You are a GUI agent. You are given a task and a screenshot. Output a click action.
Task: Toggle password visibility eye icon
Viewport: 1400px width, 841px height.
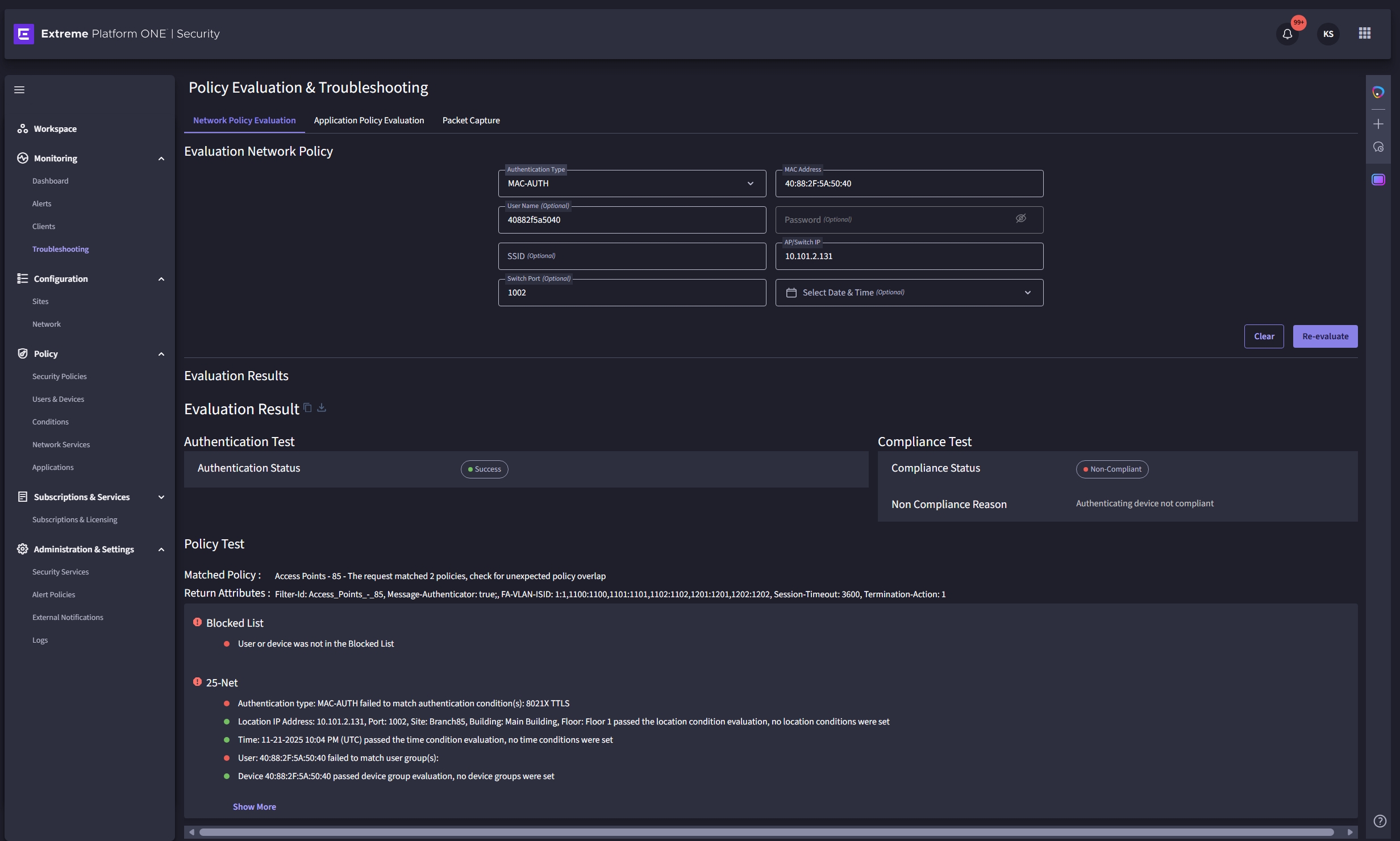[1020, 219]
